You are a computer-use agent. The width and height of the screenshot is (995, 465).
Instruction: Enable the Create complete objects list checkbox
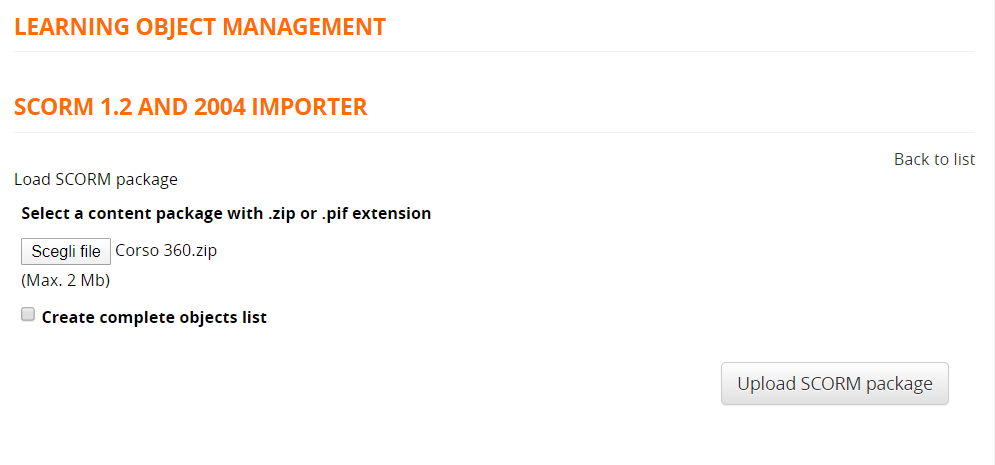click(x=28, y=315)
